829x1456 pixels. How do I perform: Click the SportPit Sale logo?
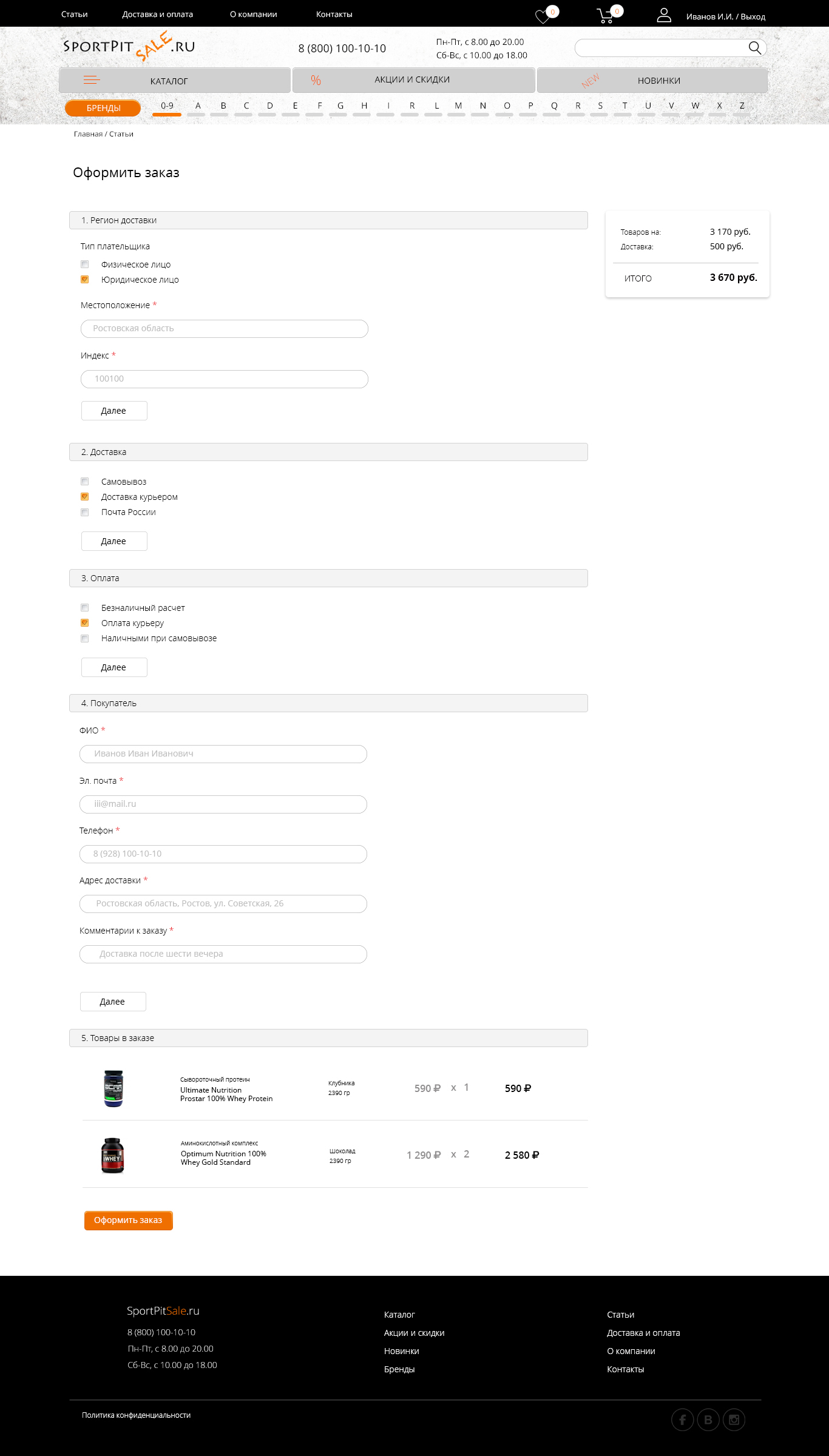tap(129, 47)
